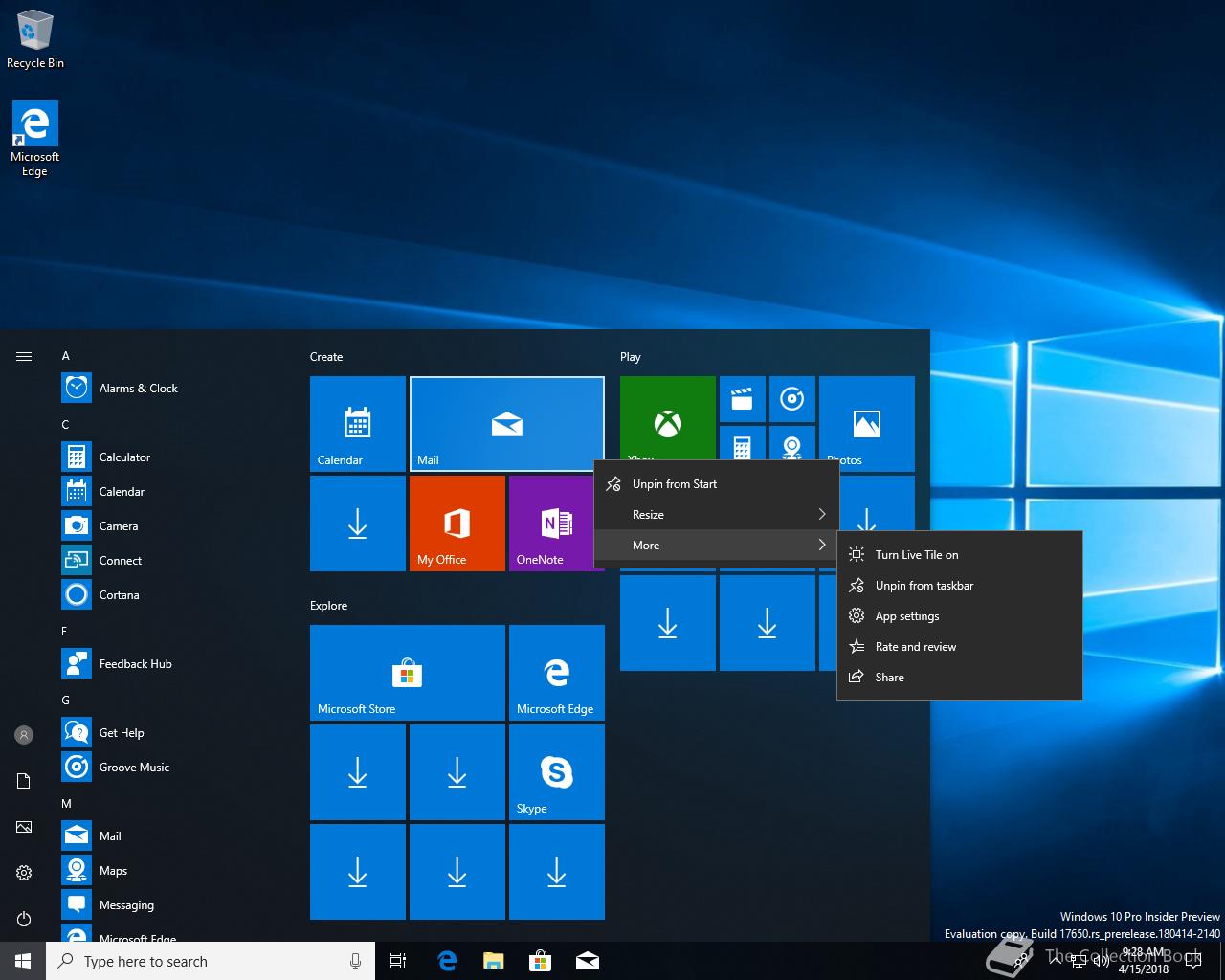This screenshot has width=1225, height=980.
Task: Launch Cortana from the app list
Action: point(172,594)
